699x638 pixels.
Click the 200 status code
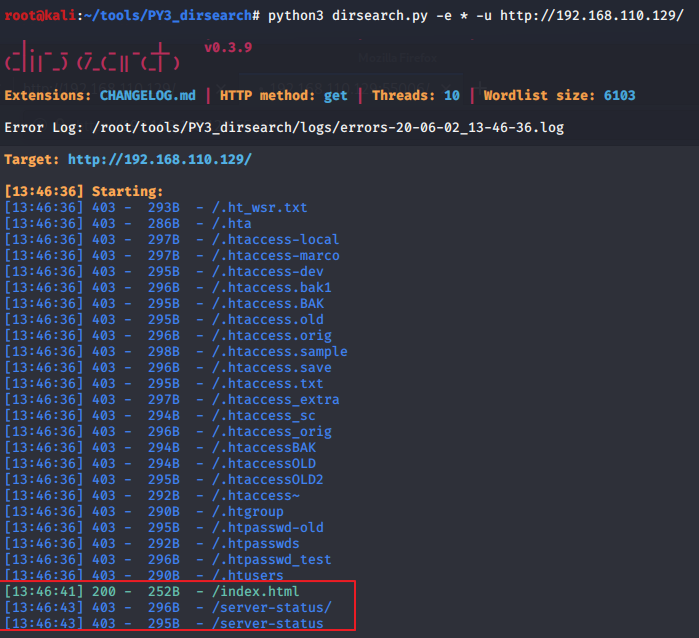click(x=104, y=592)
